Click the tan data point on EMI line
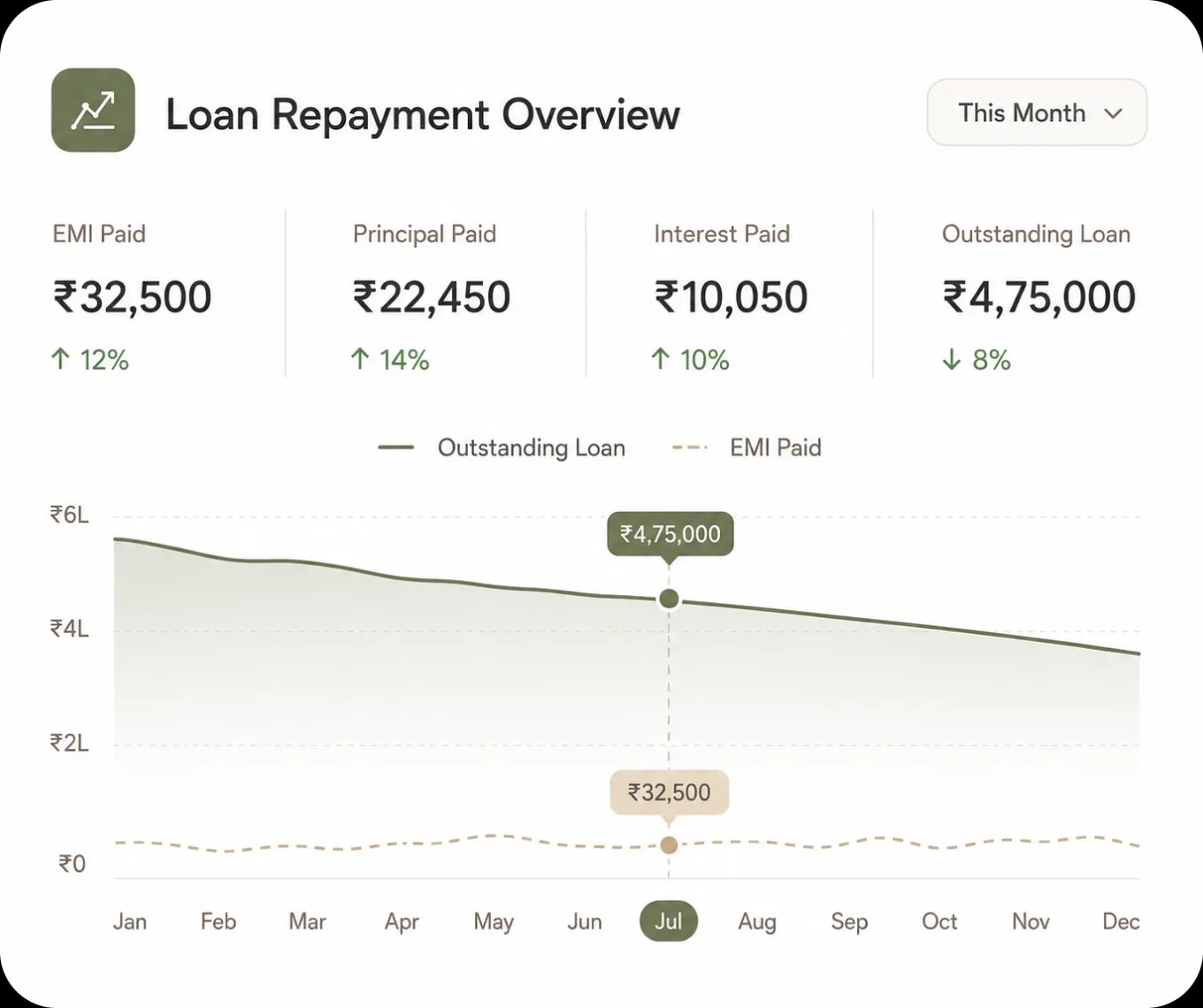This screenshot has height=1008, width=1203. [x=669, y=845]
